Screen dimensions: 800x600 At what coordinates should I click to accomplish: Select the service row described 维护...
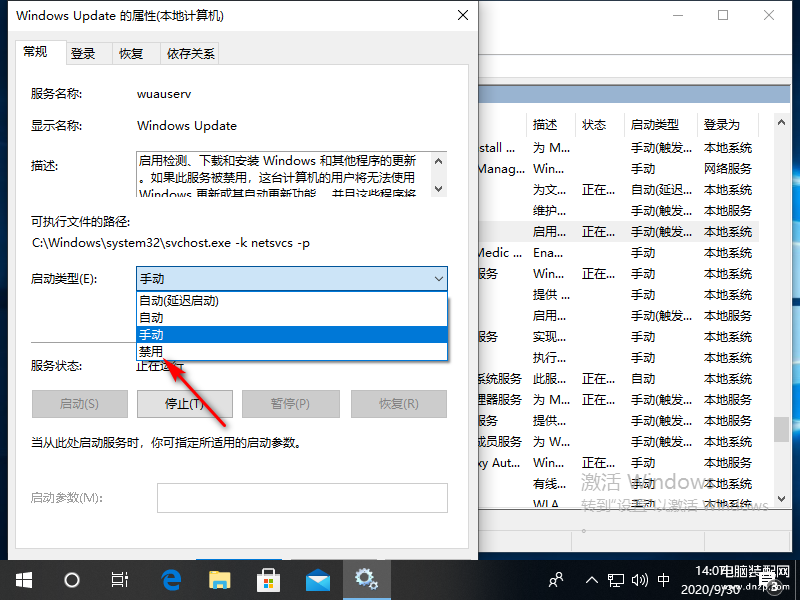tap(618, 211)
